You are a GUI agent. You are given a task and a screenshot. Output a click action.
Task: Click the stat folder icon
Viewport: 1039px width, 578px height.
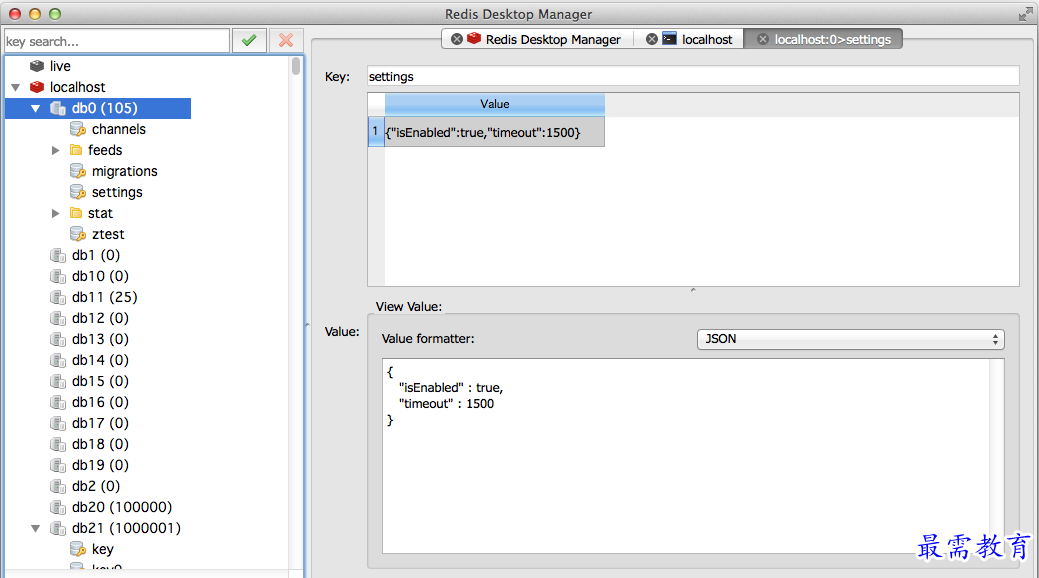(76, 213)
